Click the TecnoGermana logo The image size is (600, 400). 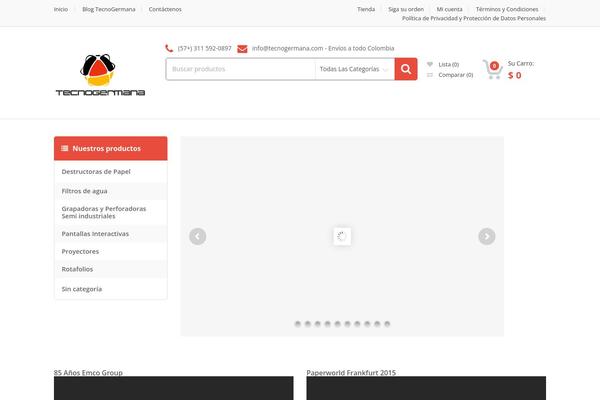click(100, 75)
